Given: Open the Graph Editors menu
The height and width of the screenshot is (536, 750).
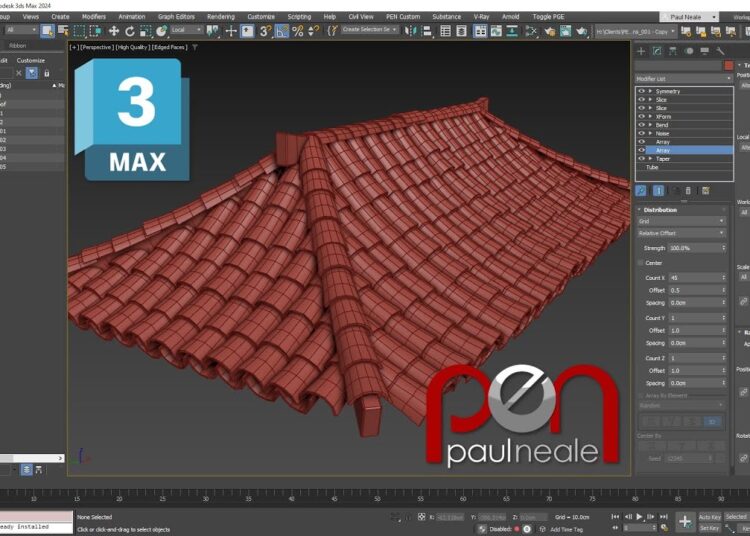Looking at the screenshot, I should coord(176,17).
